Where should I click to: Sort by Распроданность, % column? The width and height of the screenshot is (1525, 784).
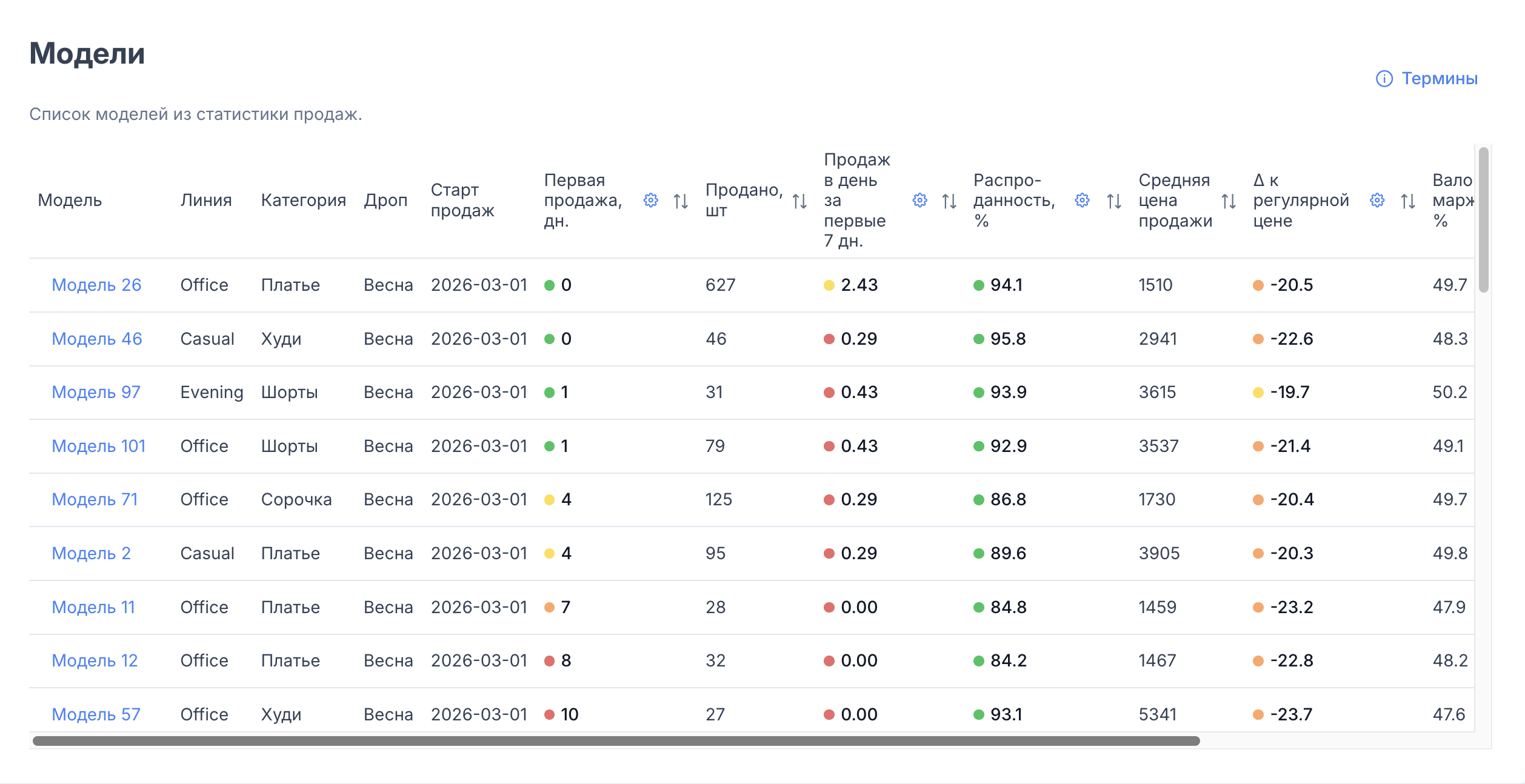1114,201
